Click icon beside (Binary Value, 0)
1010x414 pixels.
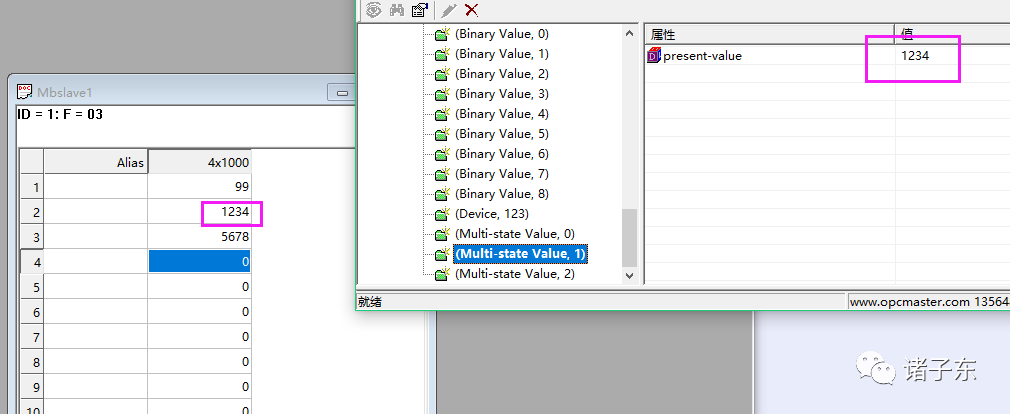tap(441, 34)
